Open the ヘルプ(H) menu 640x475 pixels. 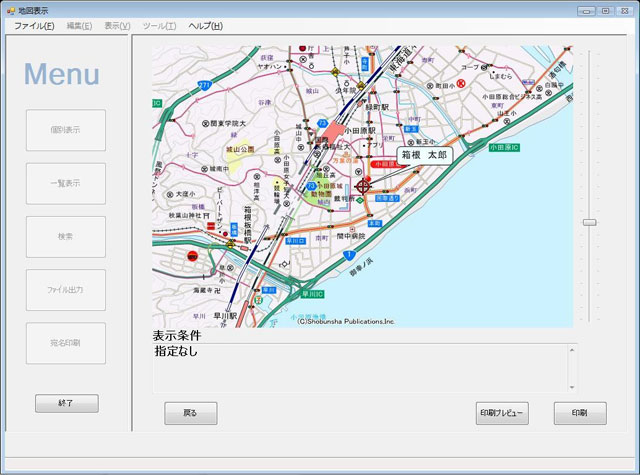click(205, 26)
